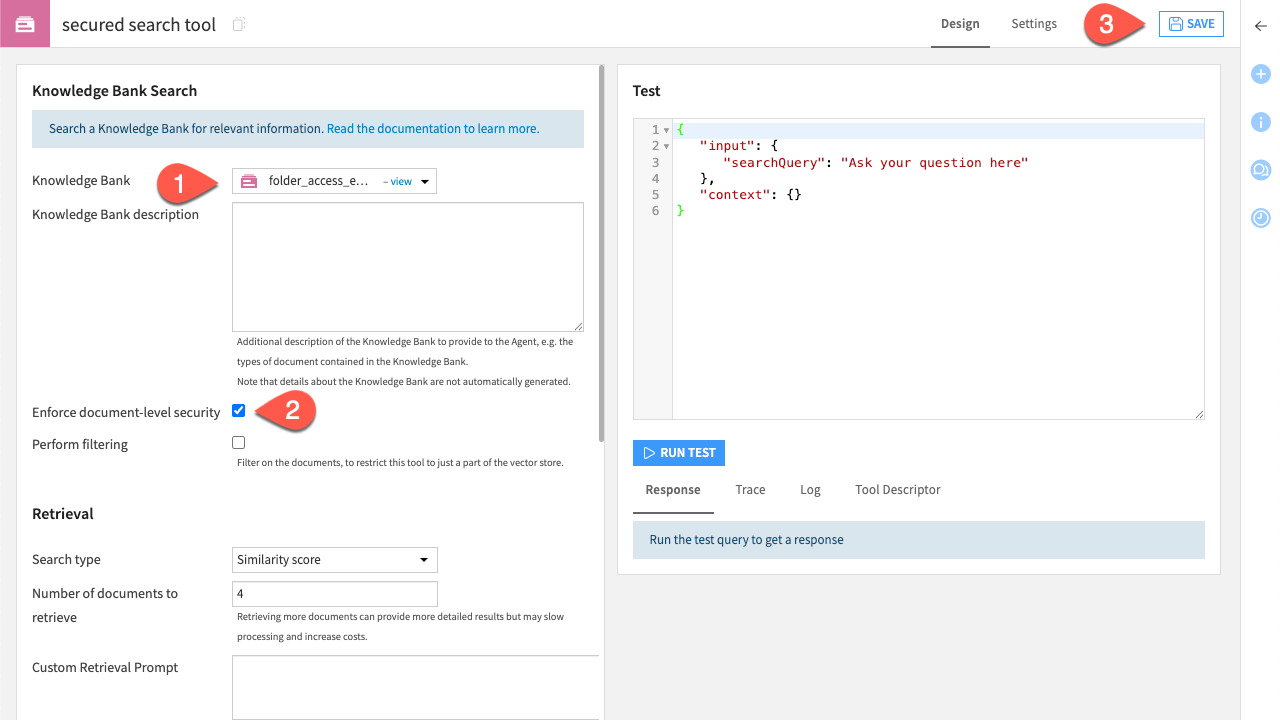Open the Search type Similarity score dropdown
The width and height of the screenshot is (1280, 720).
click(334, 559)
